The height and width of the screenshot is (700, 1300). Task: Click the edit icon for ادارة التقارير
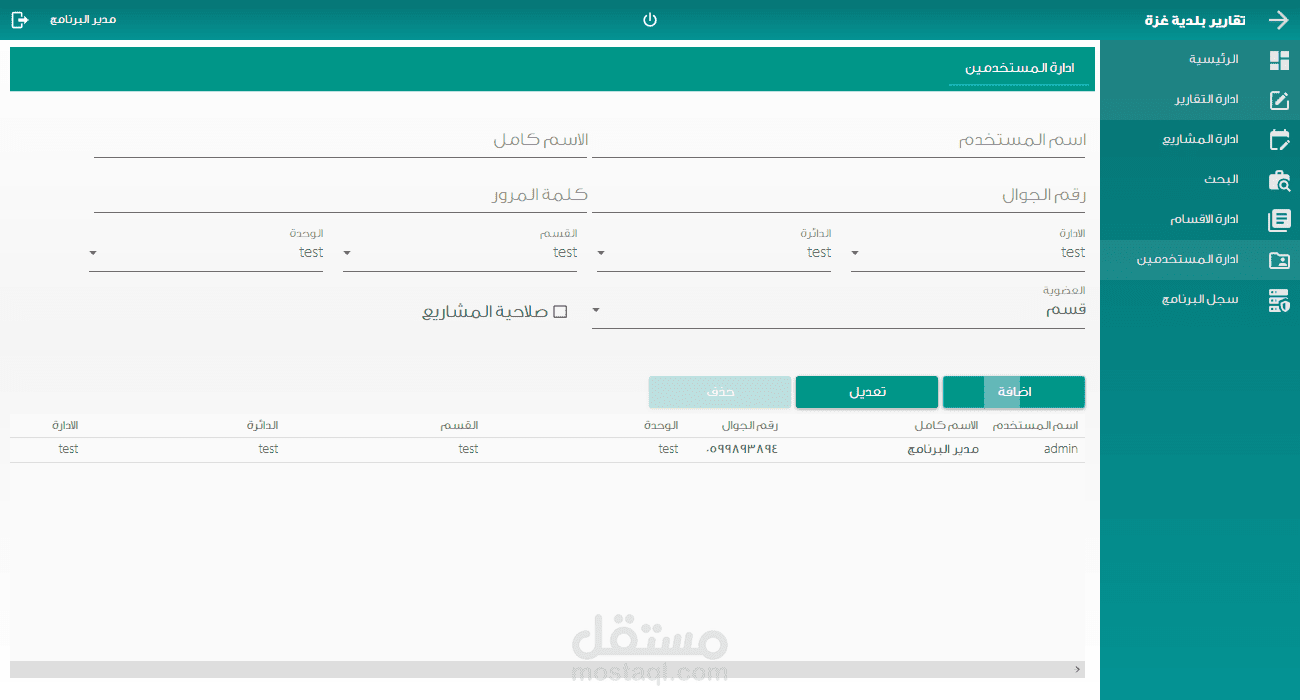tap(1279, 100)
